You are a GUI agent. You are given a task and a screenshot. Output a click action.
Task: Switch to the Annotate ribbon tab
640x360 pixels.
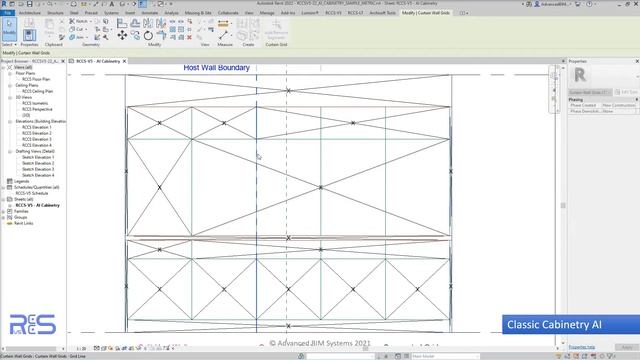coord(149,13)
